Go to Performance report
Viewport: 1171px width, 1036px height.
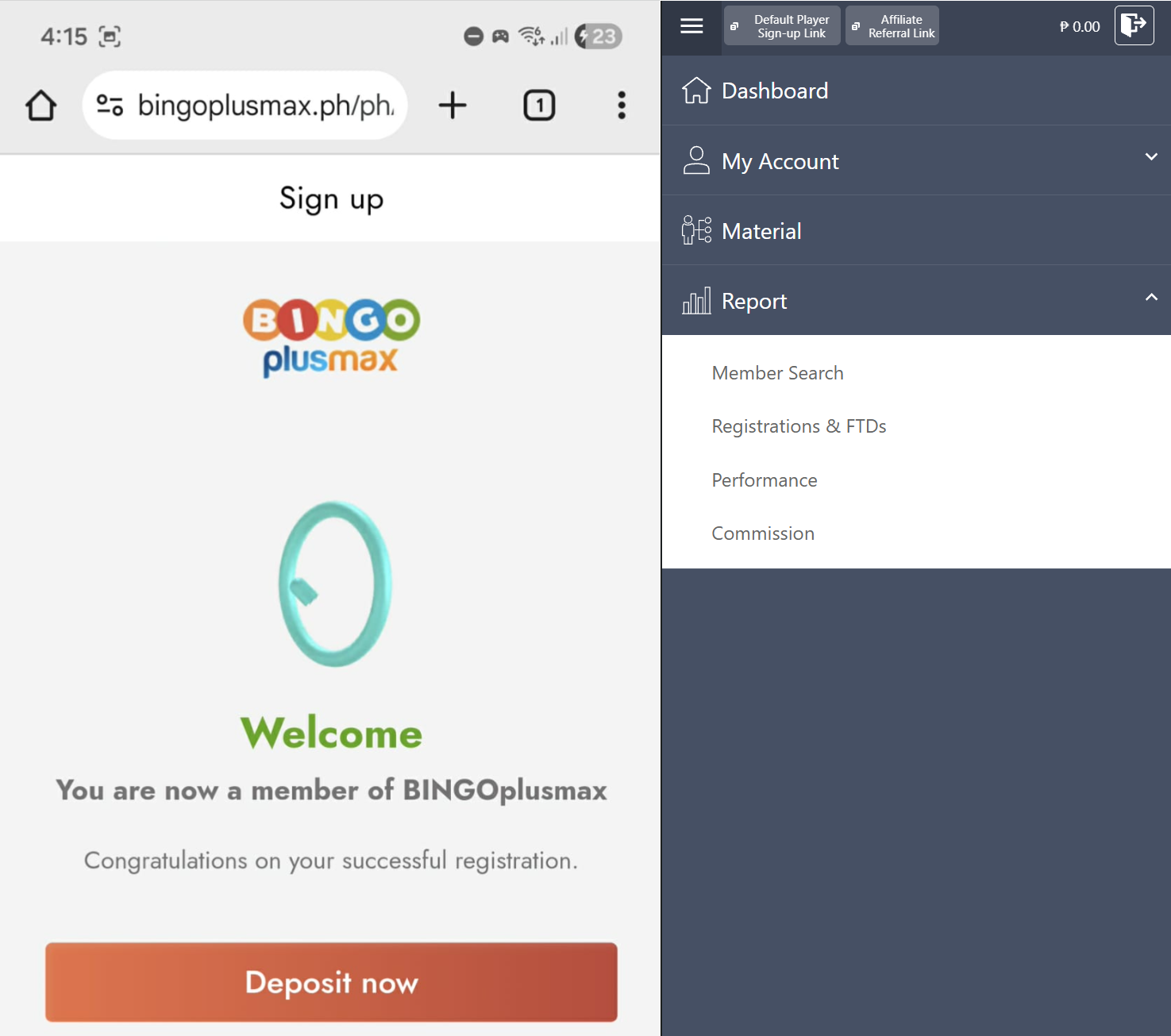[764, 480]
